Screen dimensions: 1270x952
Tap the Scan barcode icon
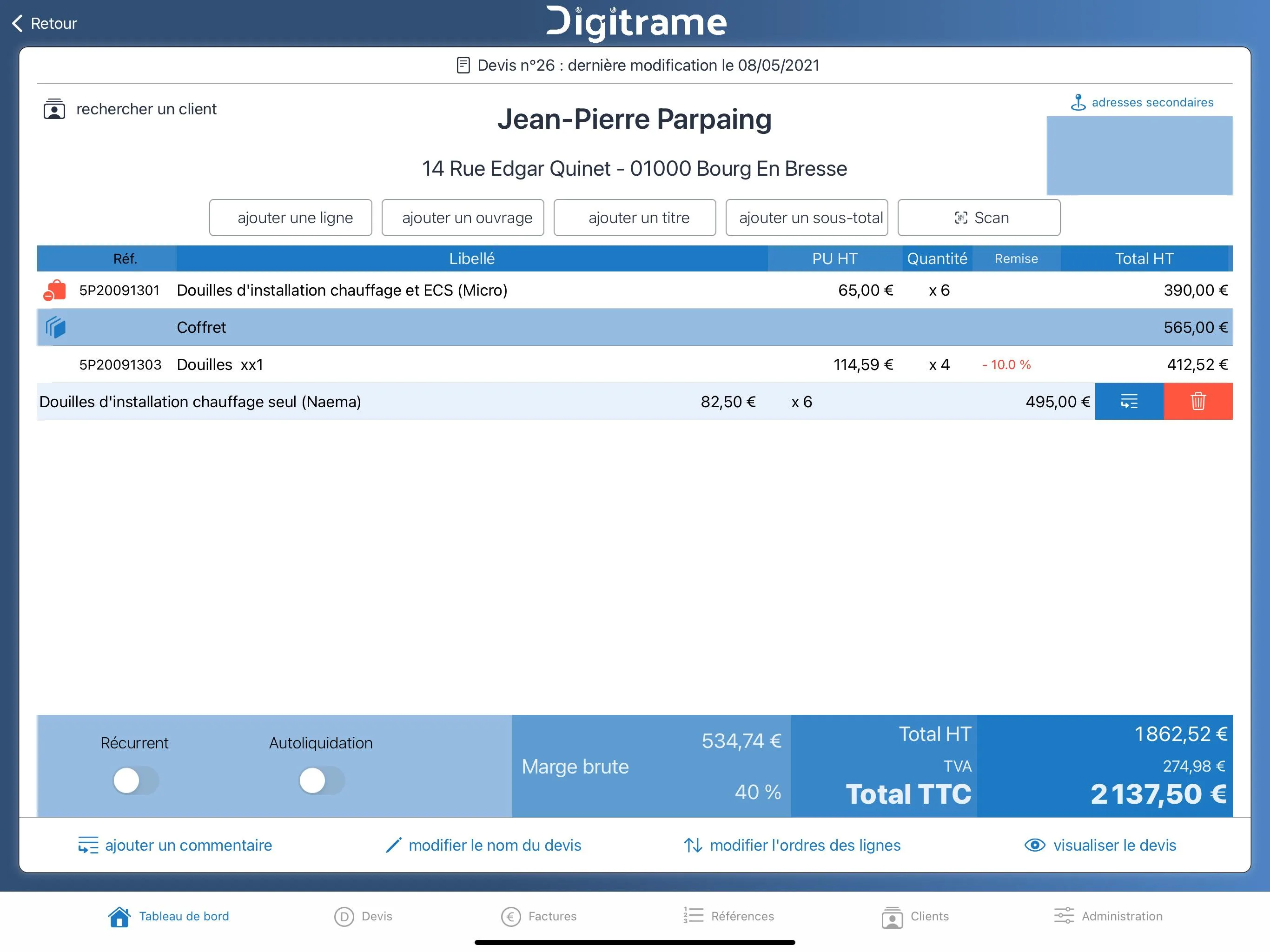[x=961, y=218]
